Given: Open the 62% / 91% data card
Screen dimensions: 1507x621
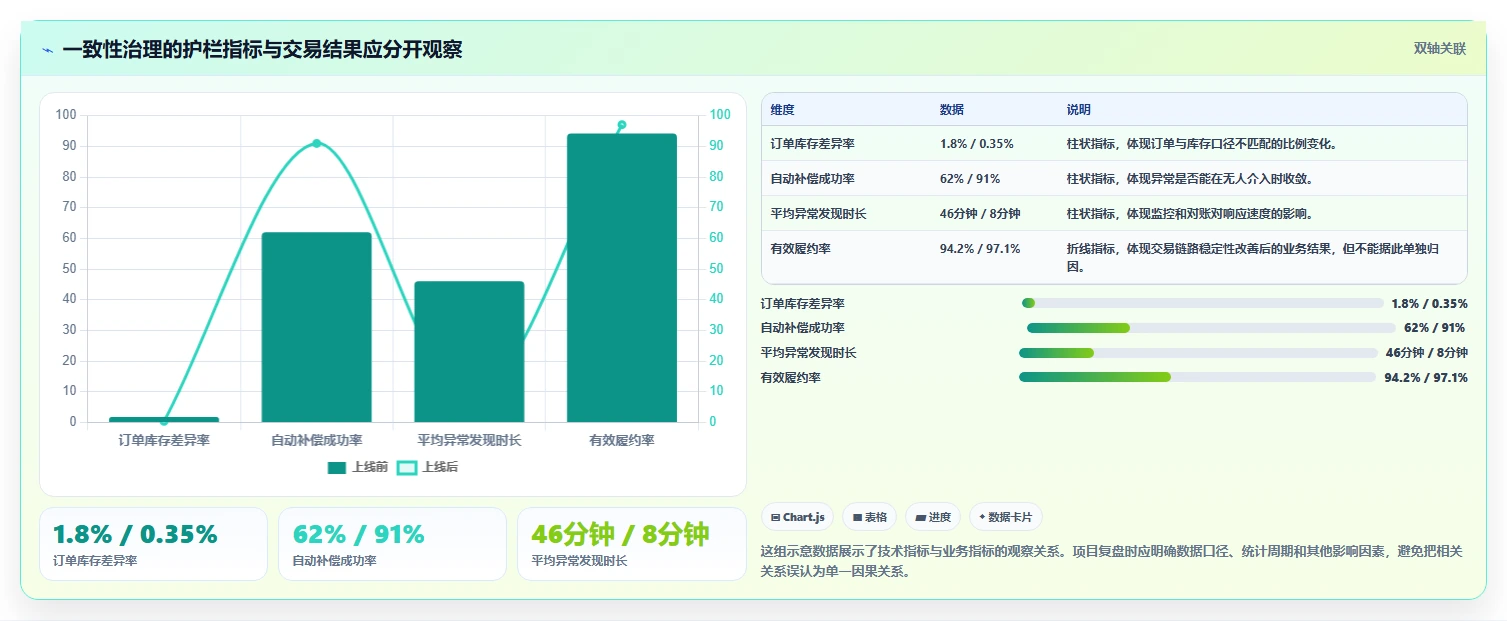Looking at the screenshot, I should point(393,544).
